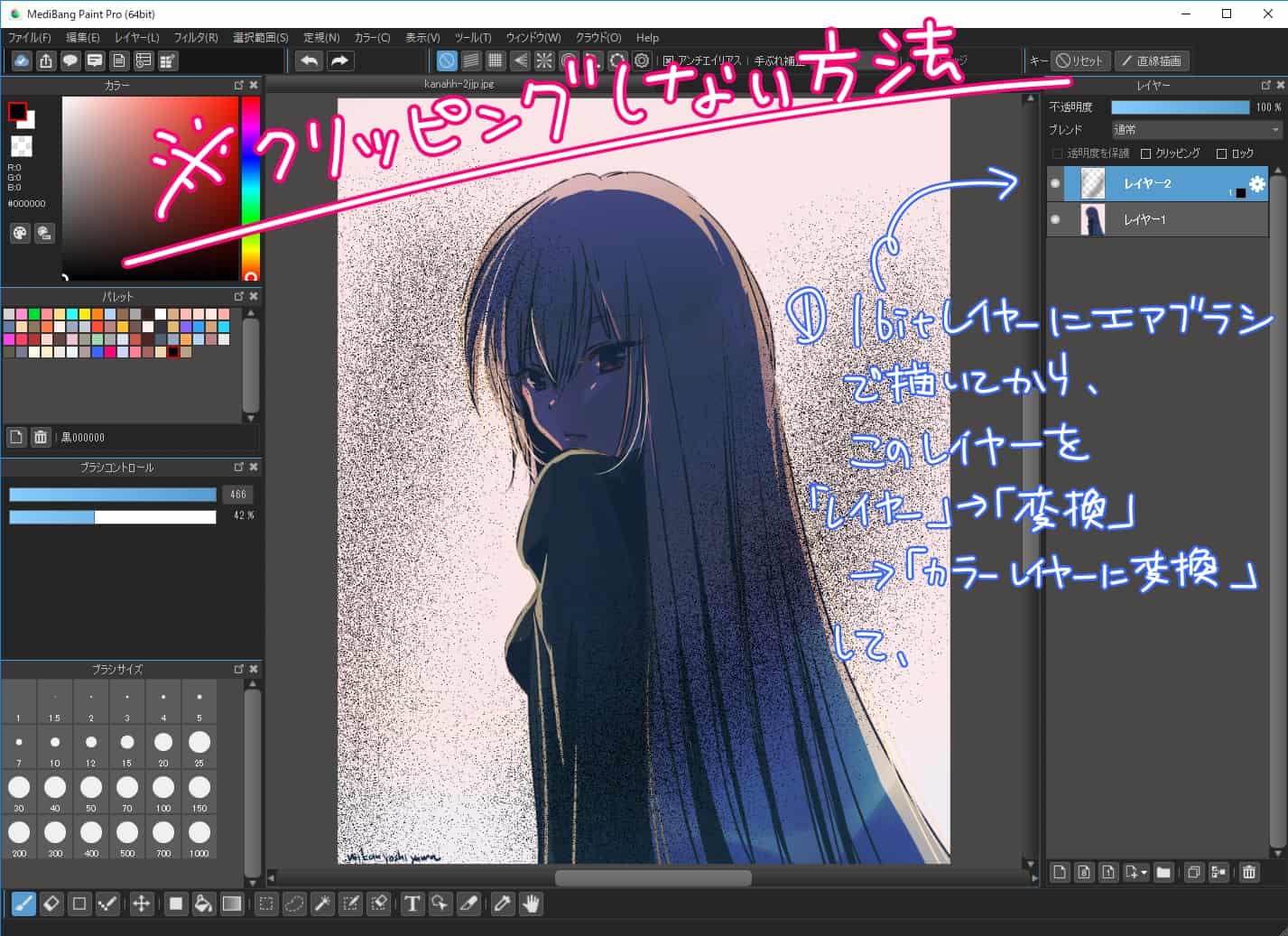Open the フィルタ(R) menu

click(x=196, y=38)
